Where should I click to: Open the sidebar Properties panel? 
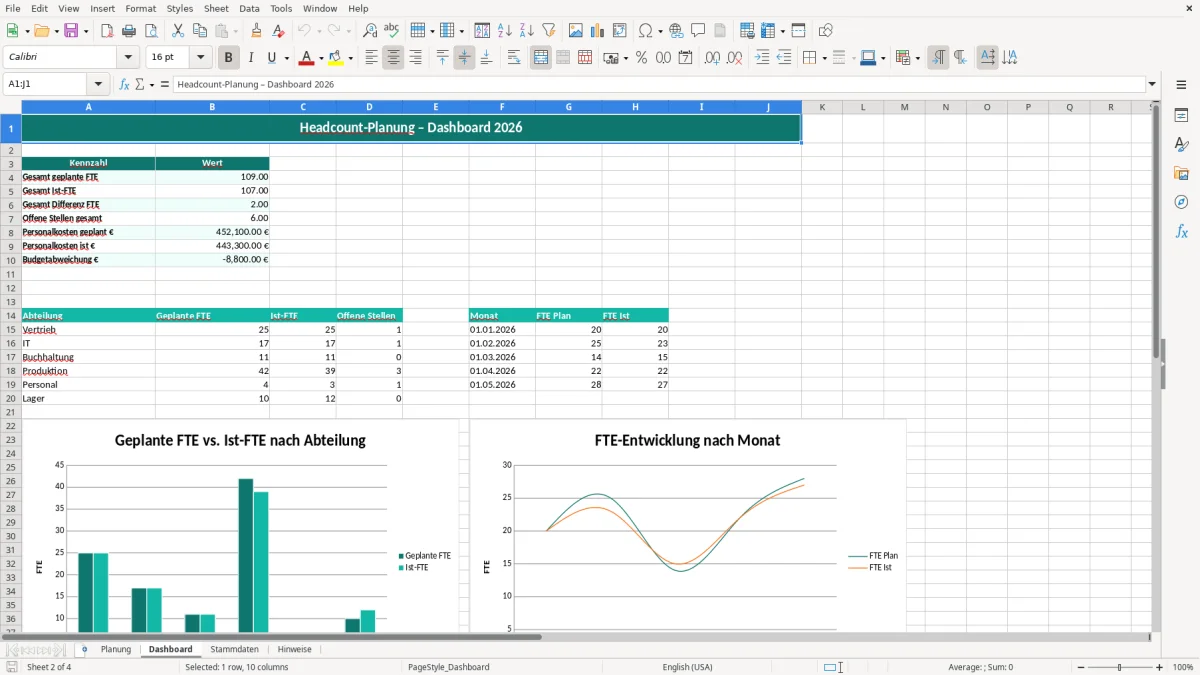click(1181, 116)
